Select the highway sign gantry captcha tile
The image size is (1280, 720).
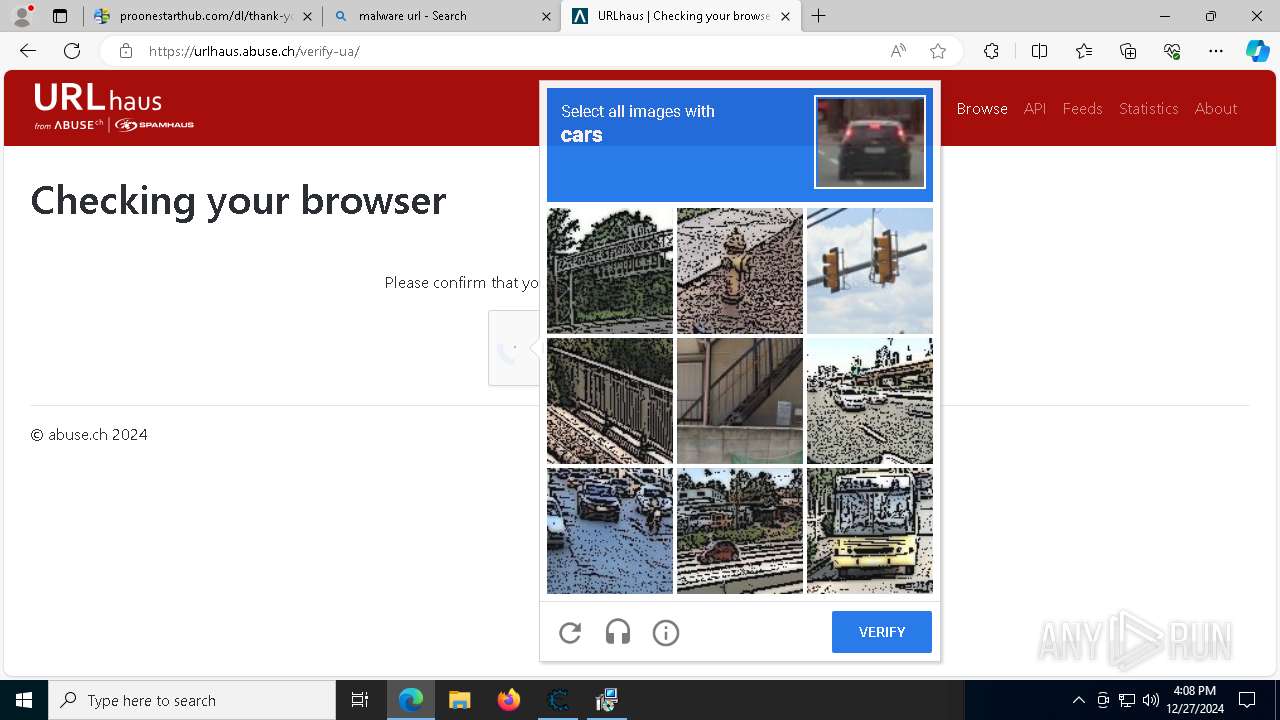coord(610,271)
